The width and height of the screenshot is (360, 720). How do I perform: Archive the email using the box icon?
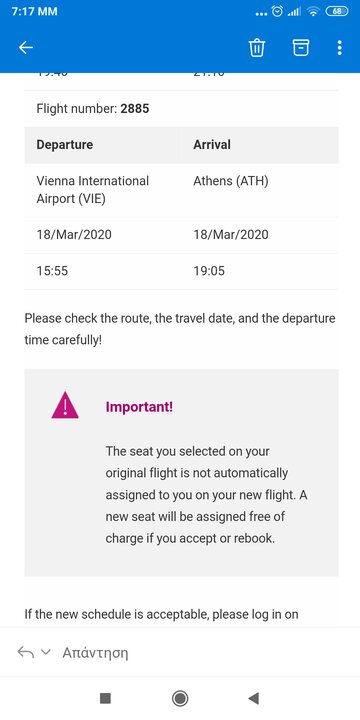tap(301, 48)
